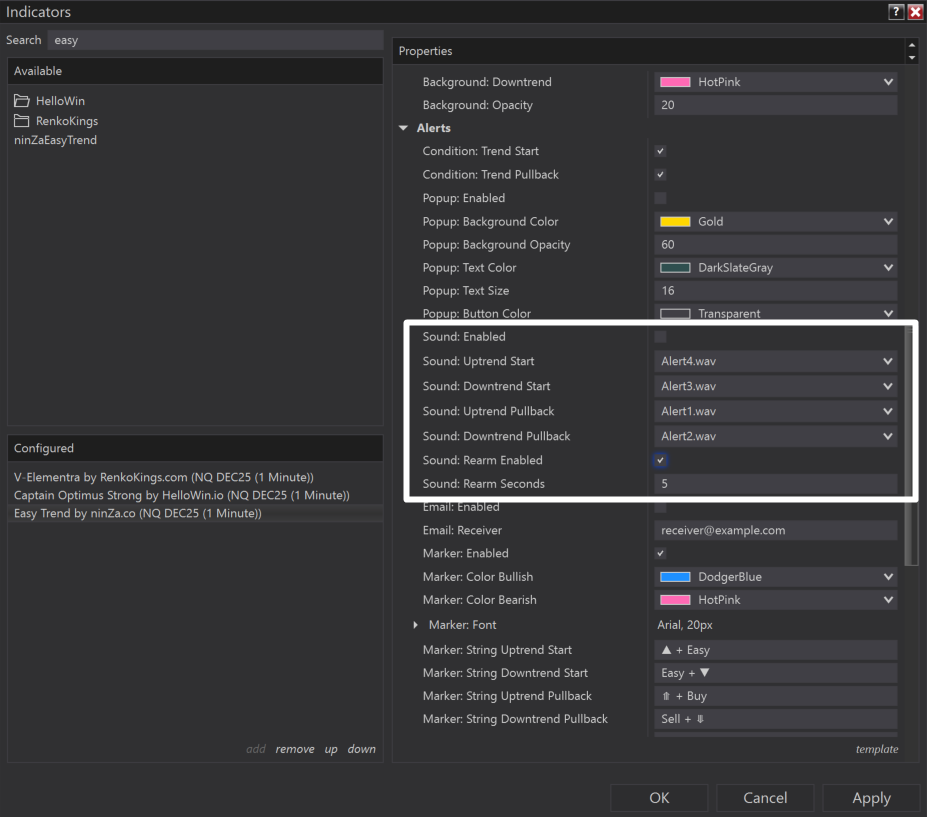Click the Cancel button

pyautogui.click(x=765, y=798)
